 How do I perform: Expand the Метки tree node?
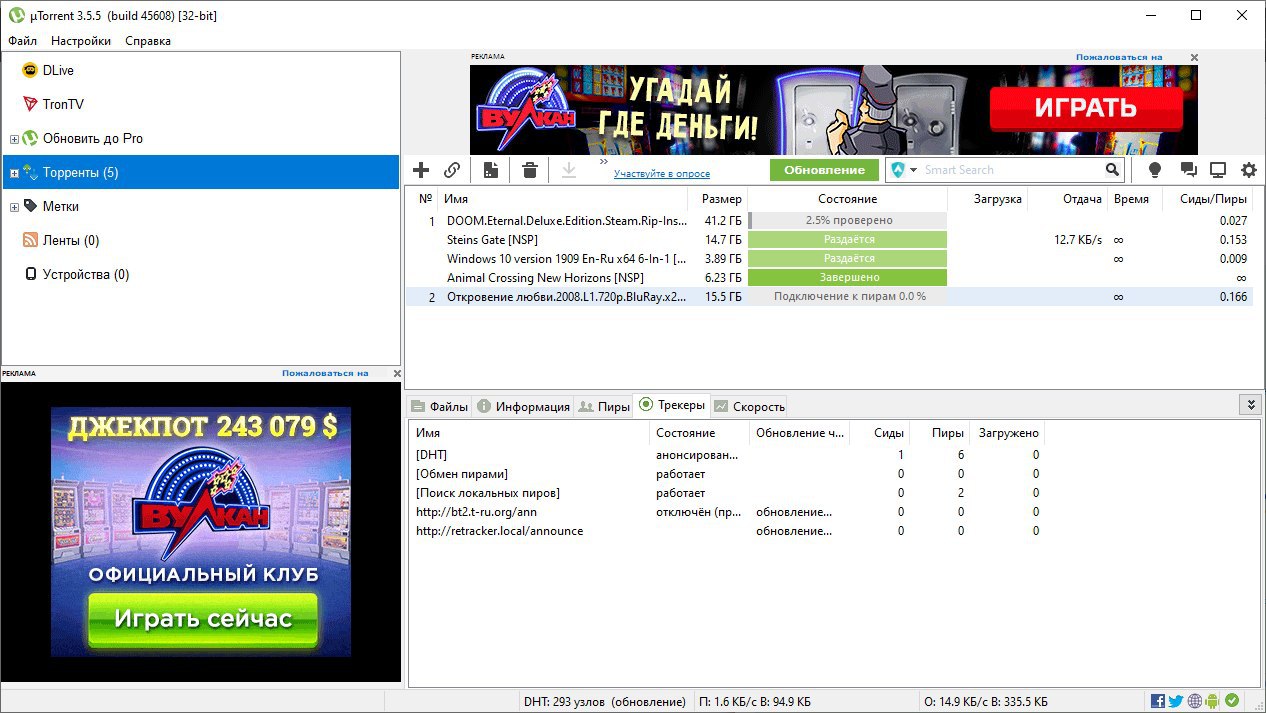(14, 207)
